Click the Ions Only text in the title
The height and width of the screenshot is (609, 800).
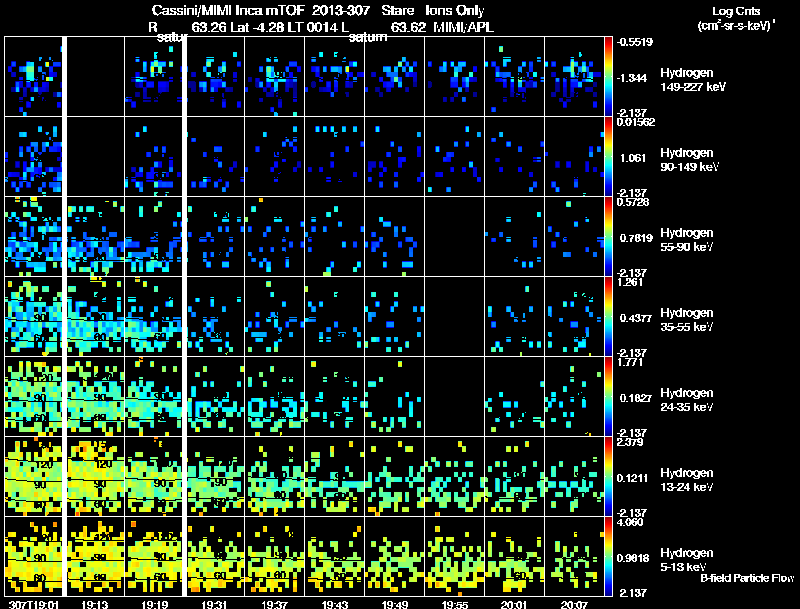pyautogui.click(x=455, y=11)
